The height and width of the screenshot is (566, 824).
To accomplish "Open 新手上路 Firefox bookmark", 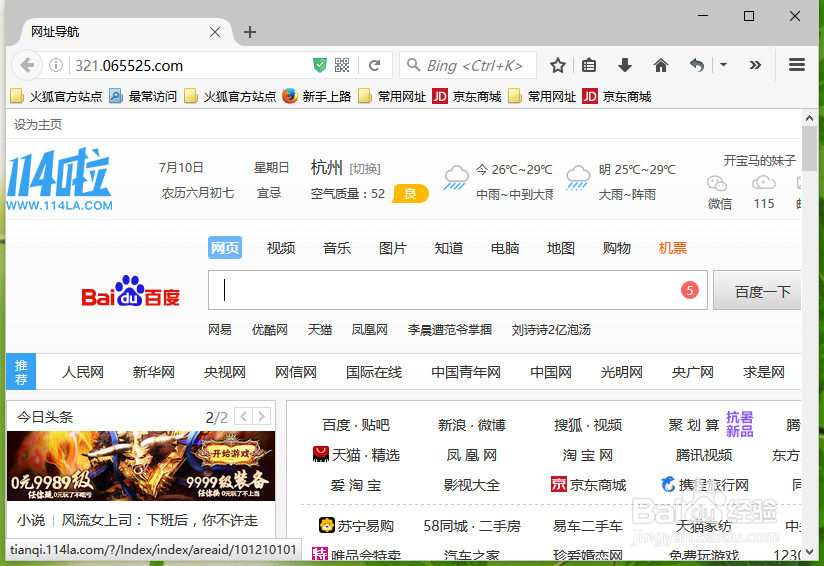I will (x=316, y=96).
